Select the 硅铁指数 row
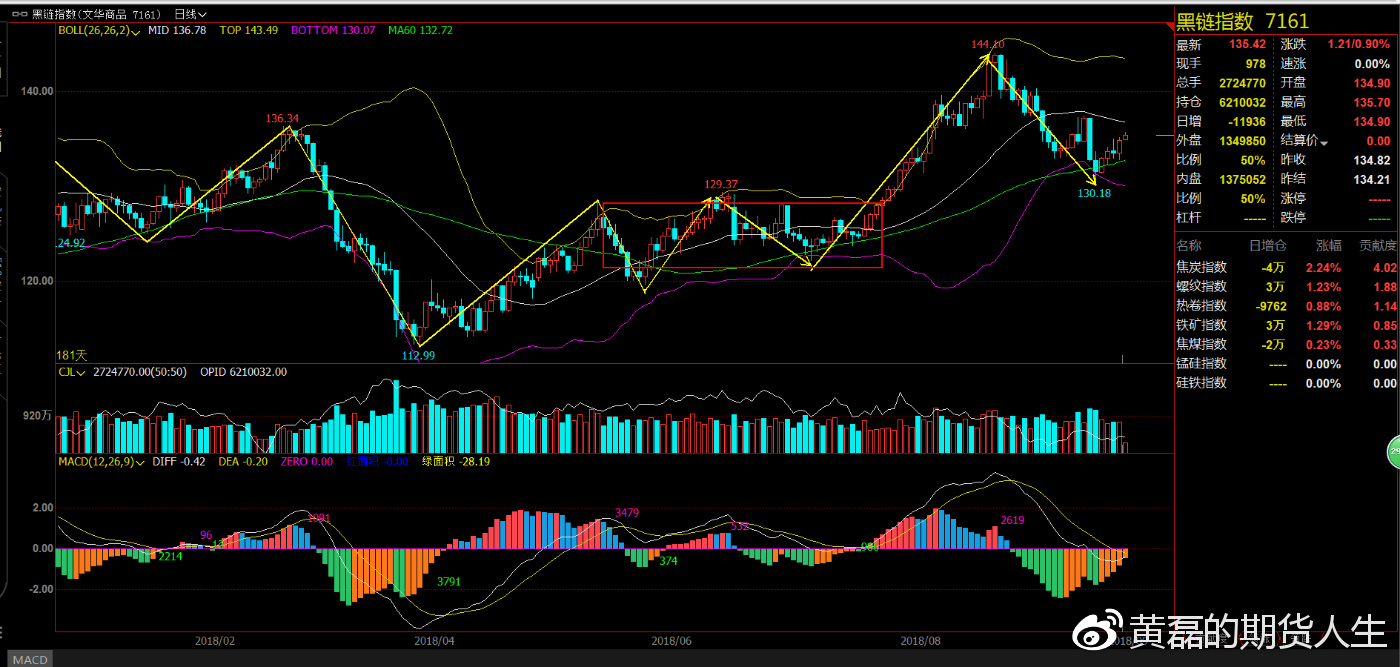This screenshot has width=1400, height=667. point(1287,383)
